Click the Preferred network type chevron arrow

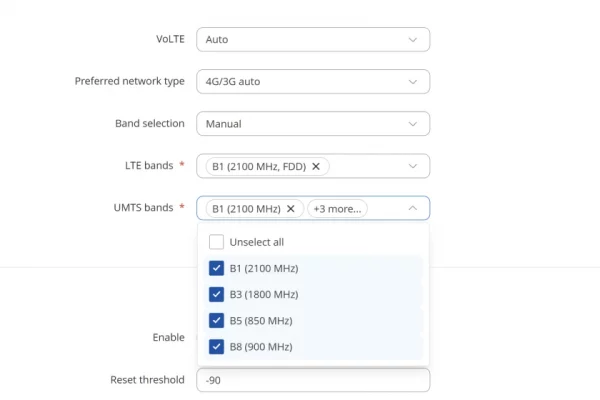tap(412, 82)
